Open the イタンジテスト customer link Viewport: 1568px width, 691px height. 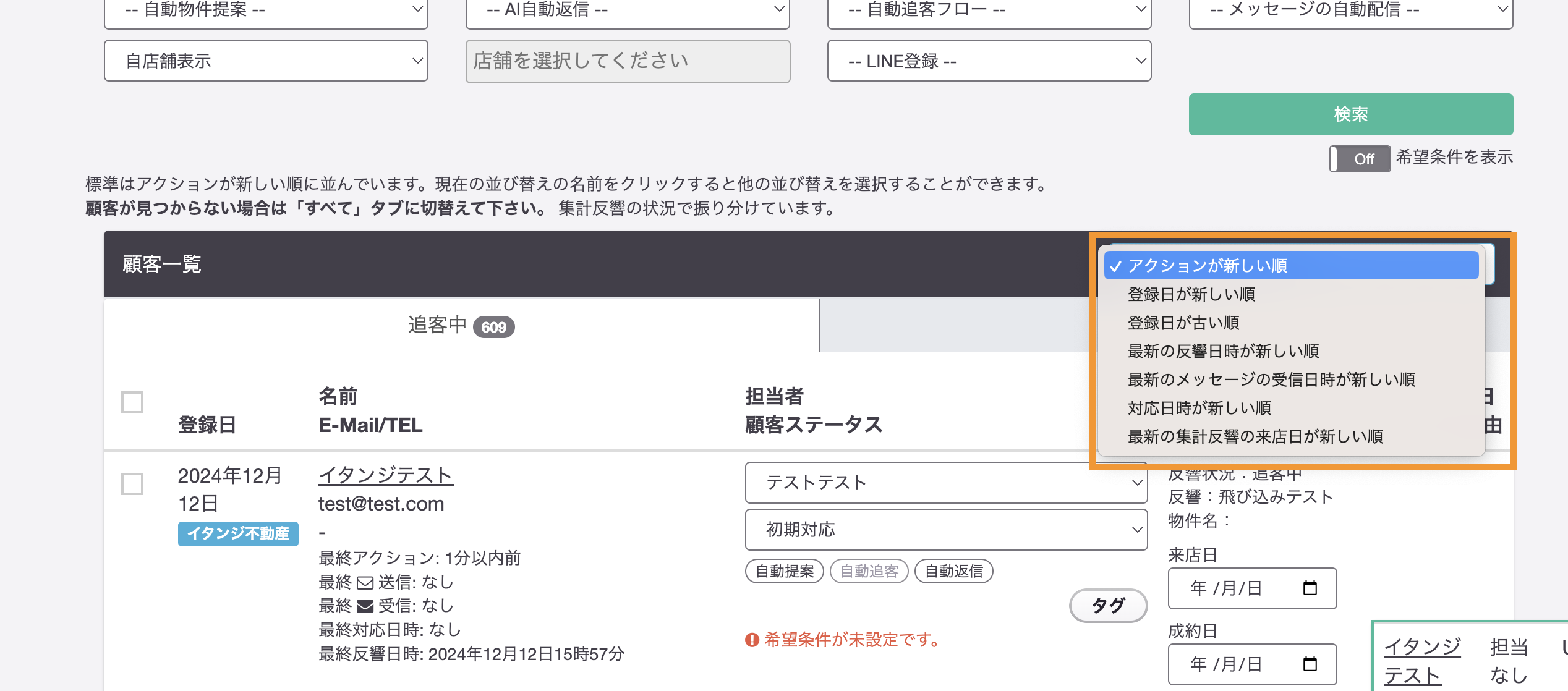(x=386, y=475)
